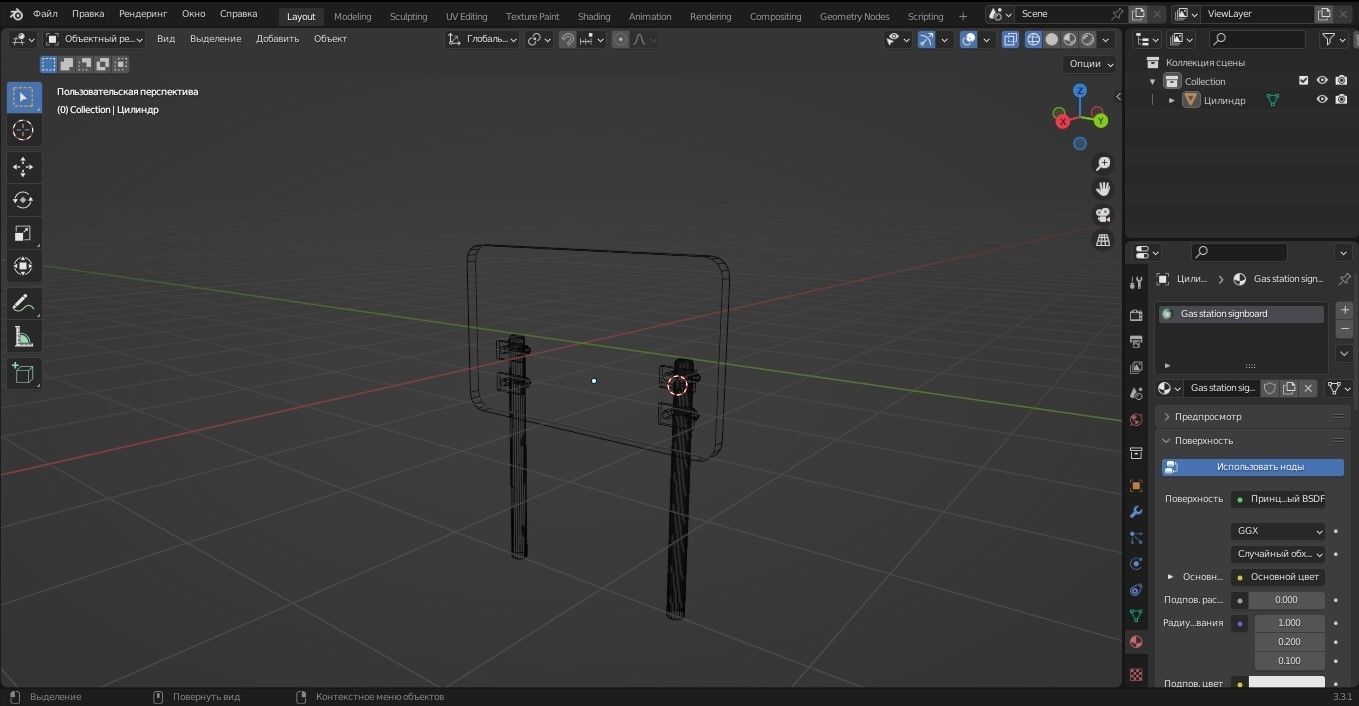
Task: Disable Collection in renders camera icon
Action: tap(1341, 81)
